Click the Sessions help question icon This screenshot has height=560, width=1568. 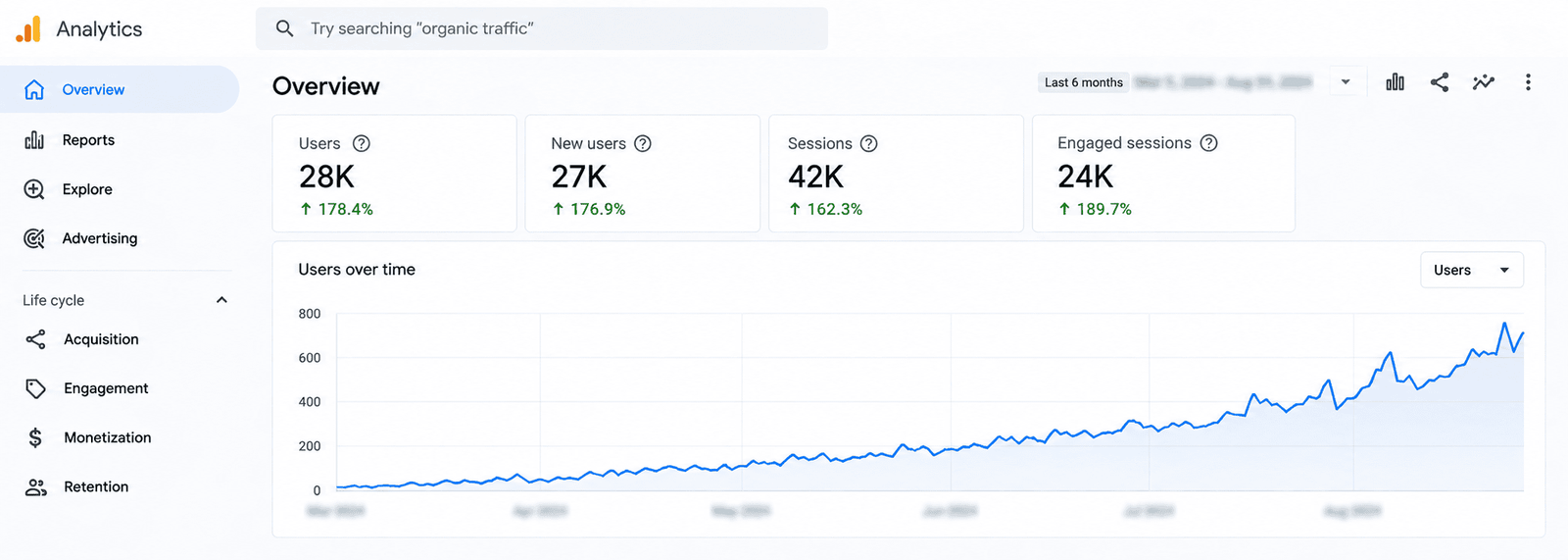pyautogui.click(x=869, y=143)
